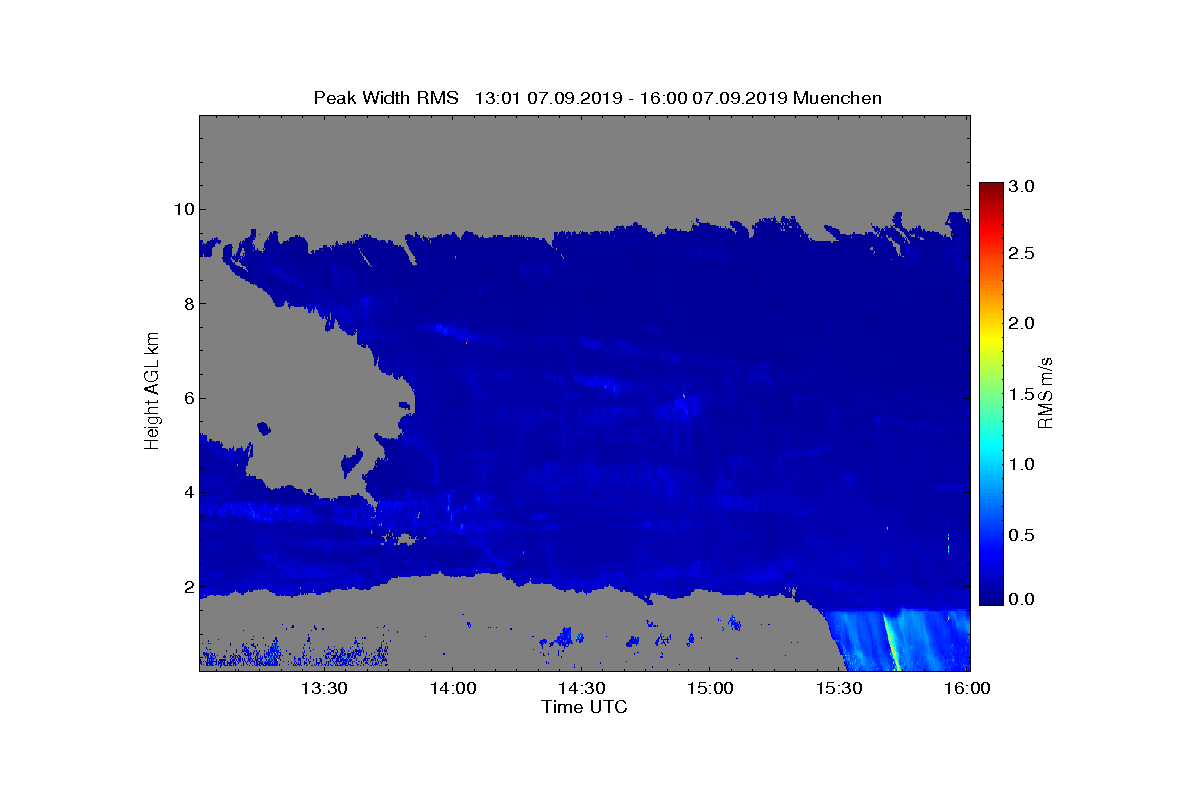The height and width of the screenshot is (800, 1200).
Task: Click the dark red top of the colorbar
Action: [x=991, y=190]
